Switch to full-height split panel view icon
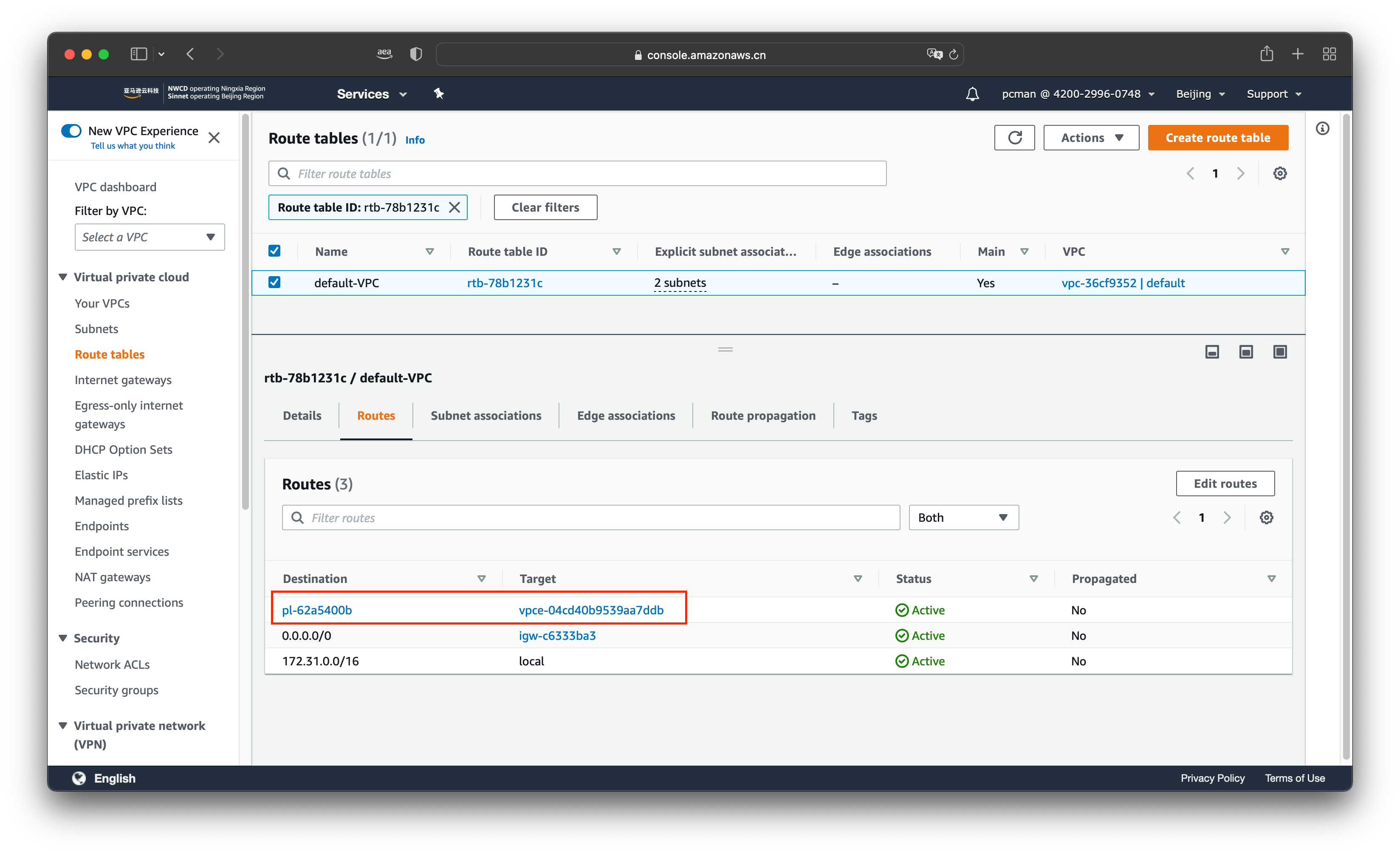 click(x=1279, y=352)
